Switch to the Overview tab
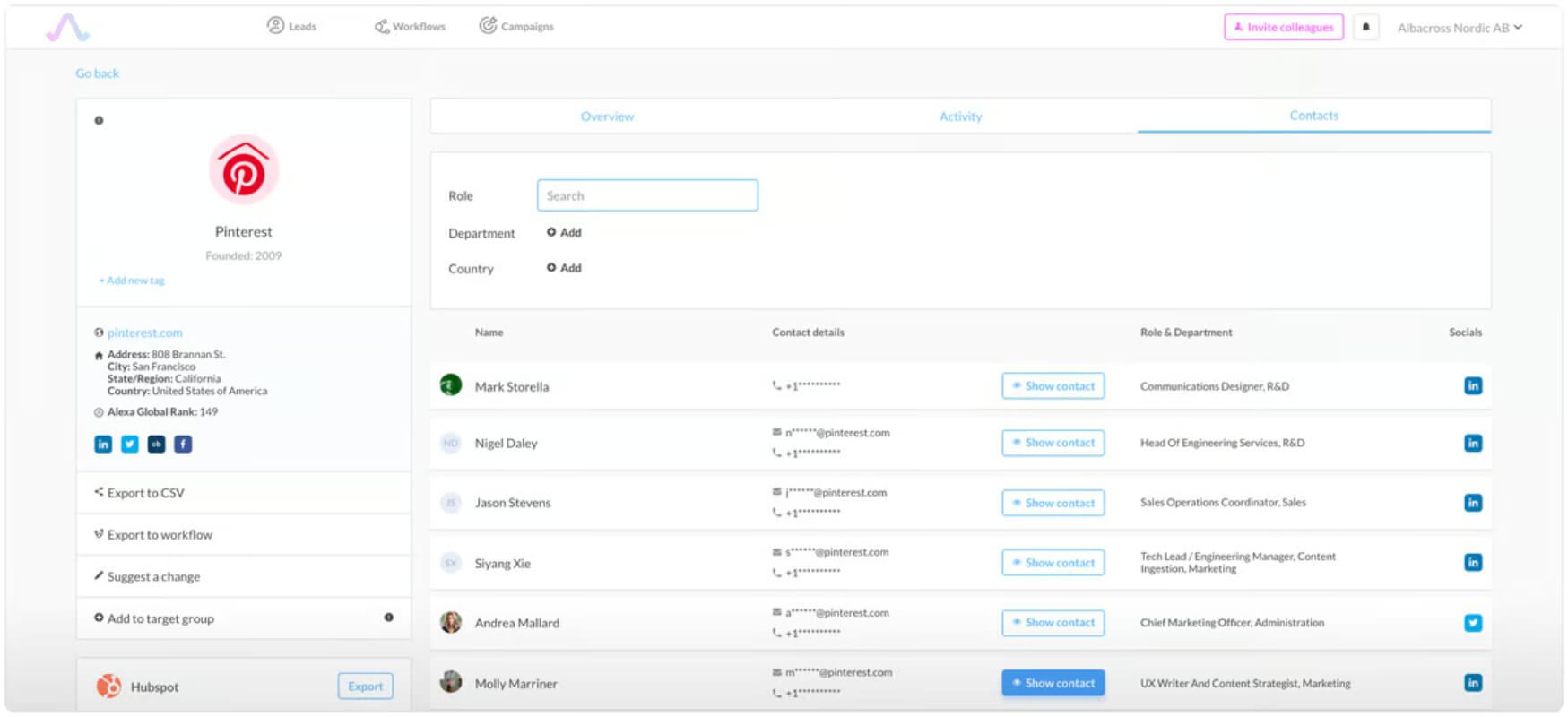The height and width of the screenshot is (717, 1568). [x=607, y=117]
